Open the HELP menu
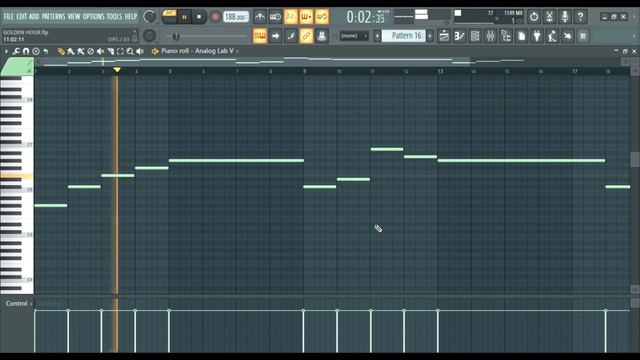The height and width of the screenshot is (360, 640). [x=131, y=17]
